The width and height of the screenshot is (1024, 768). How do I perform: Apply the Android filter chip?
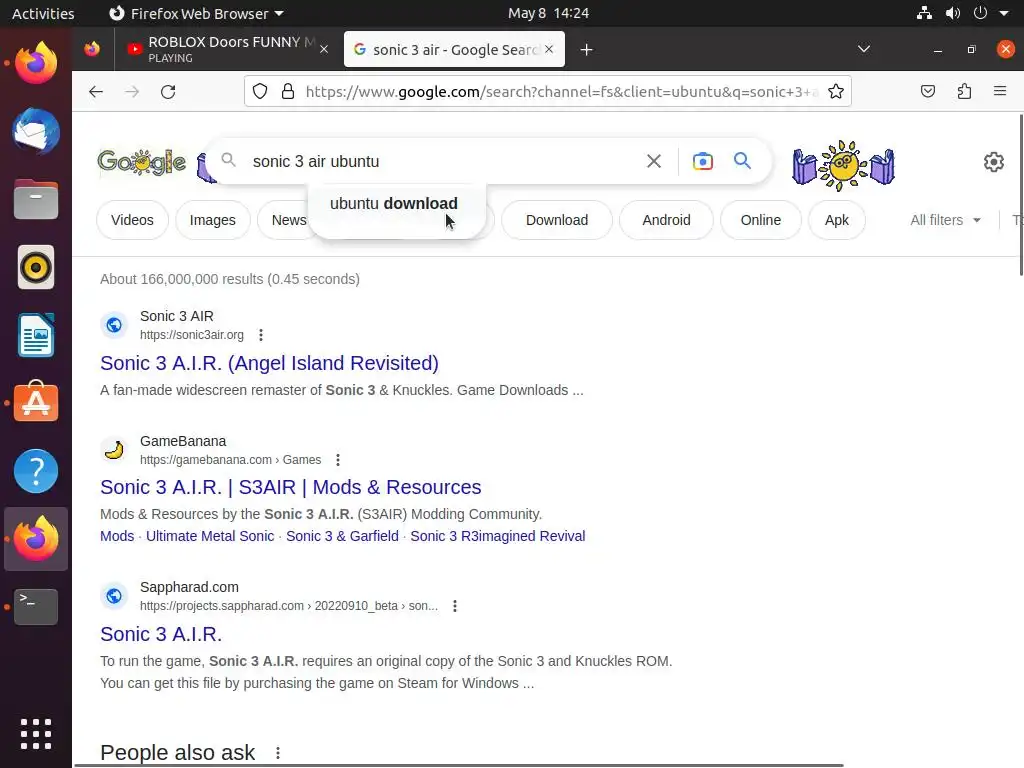[666, 220]
